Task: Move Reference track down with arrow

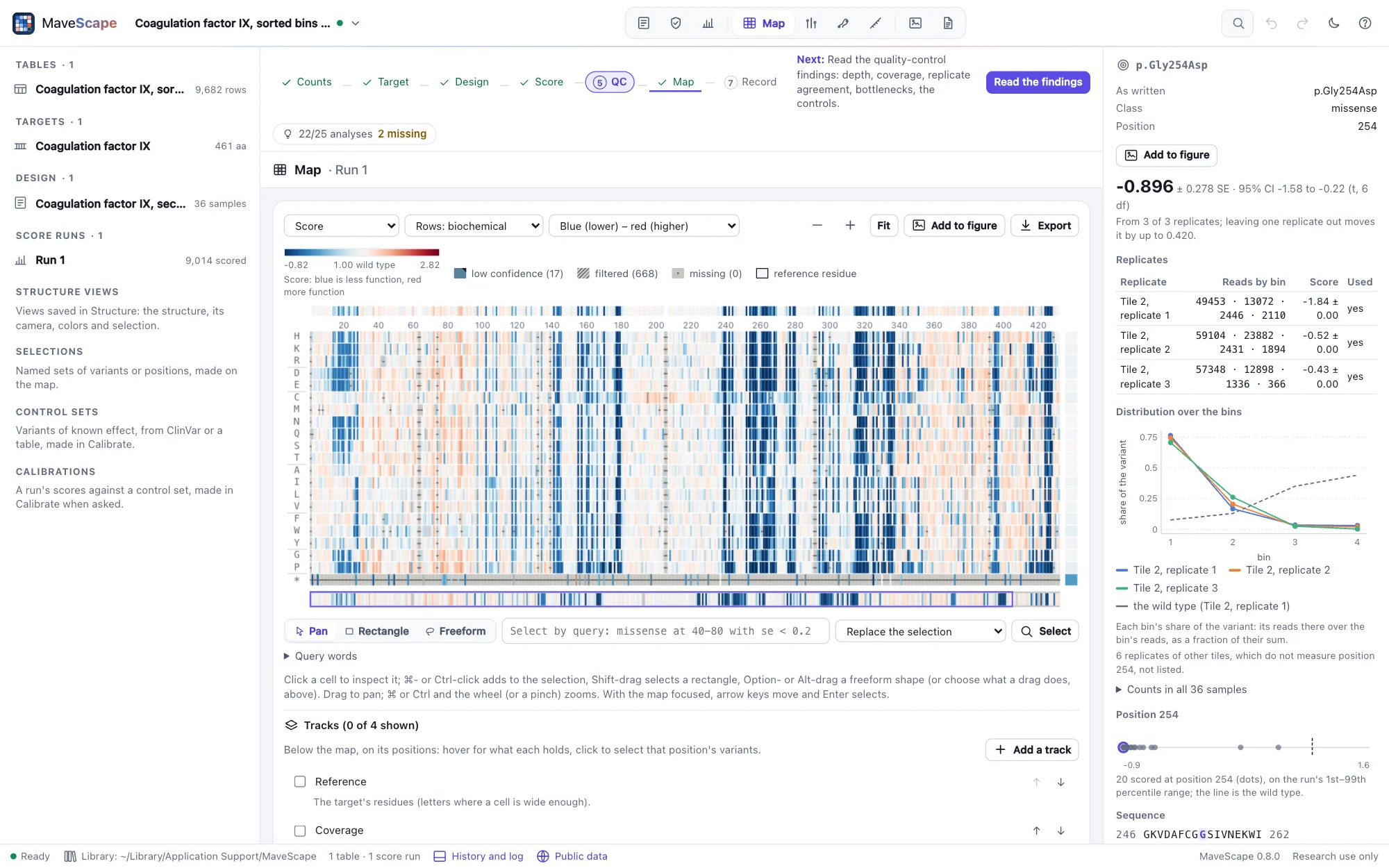Action: click(x=1061, y=782)
